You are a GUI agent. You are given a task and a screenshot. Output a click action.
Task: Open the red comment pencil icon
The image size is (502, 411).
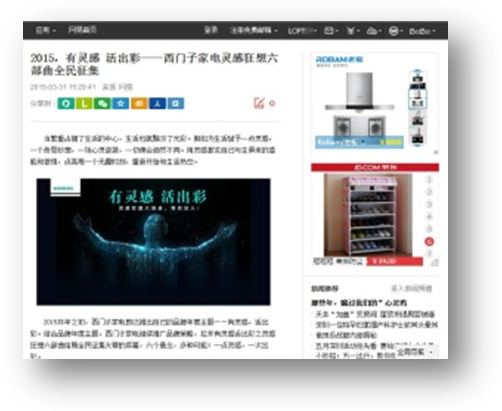pyautogui.click(x=259, y=103)
